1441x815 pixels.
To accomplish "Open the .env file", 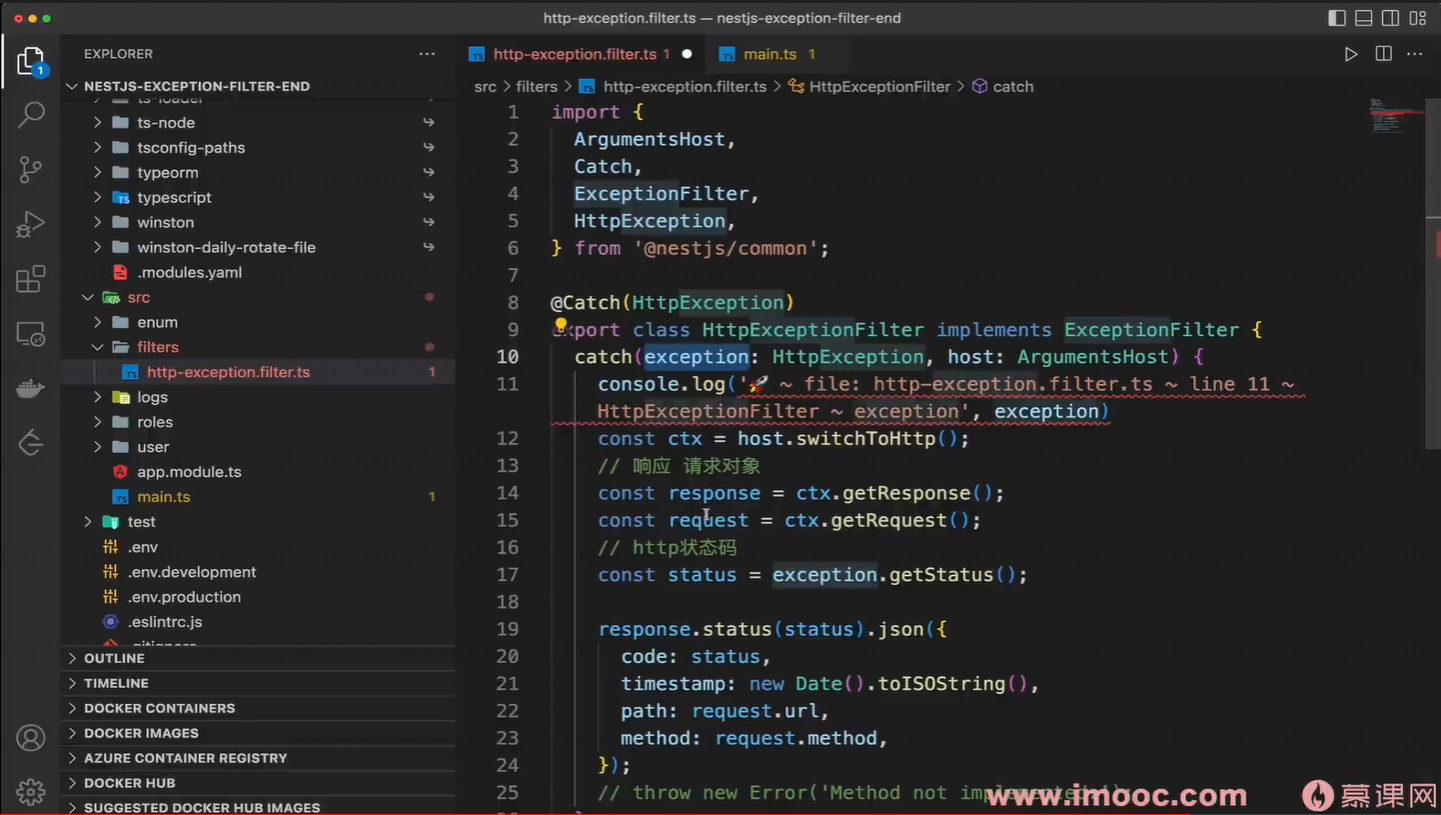I will pyautogui.click(x=257, y=547).
